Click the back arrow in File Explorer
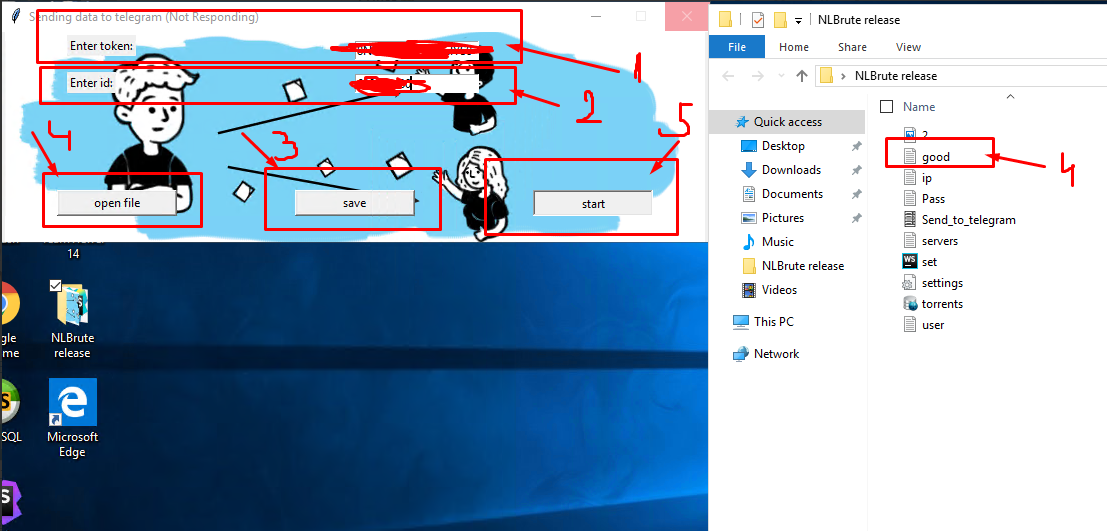The width and height of the screenshot is (1107, 531). click(x=728, y=76)
